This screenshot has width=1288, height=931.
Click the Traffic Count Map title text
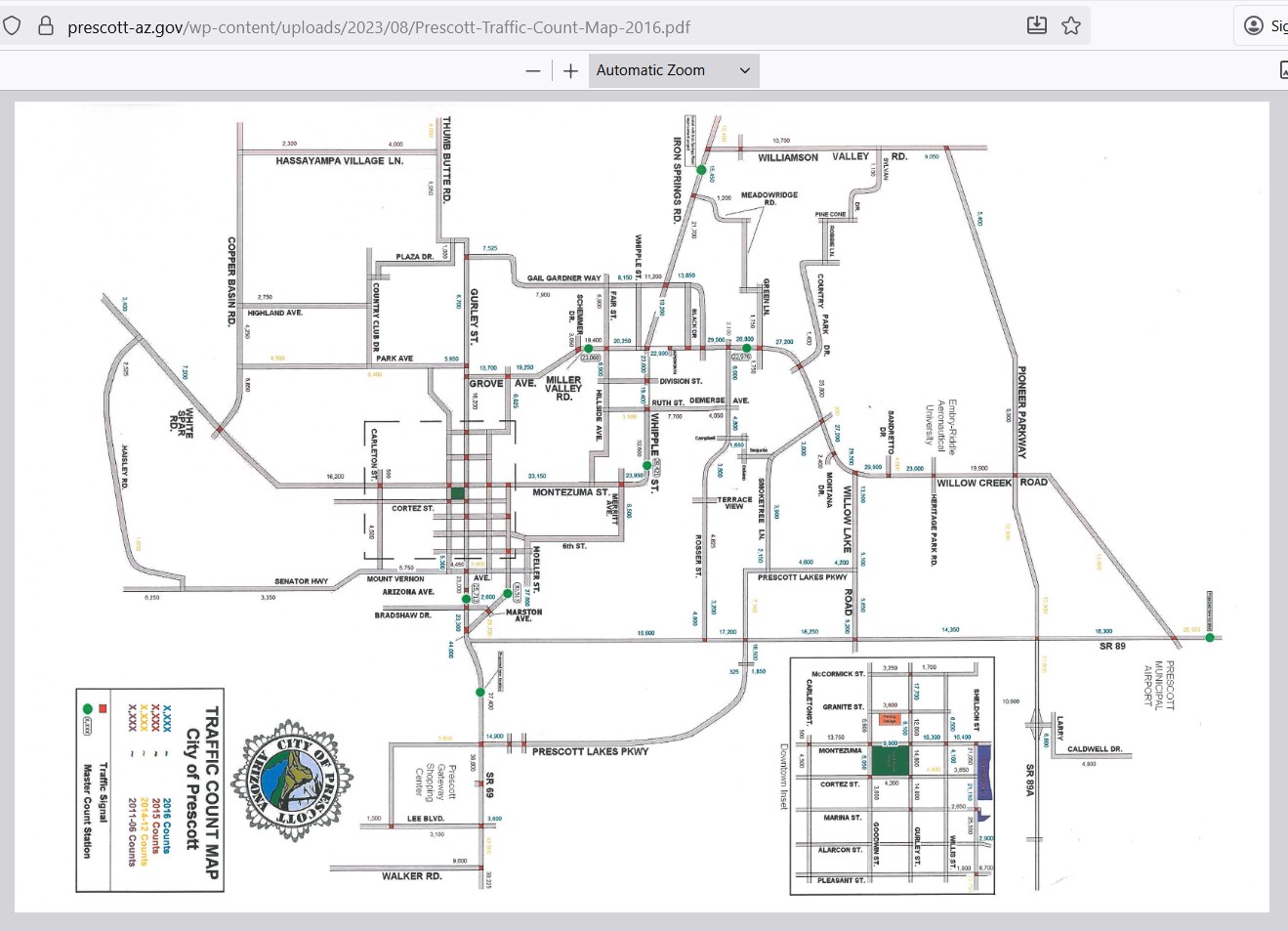pos(212,791)
